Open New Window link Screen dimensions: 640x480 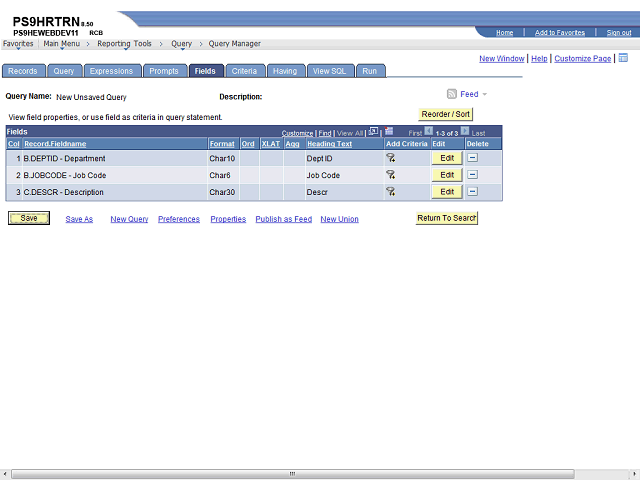[502, 58]
